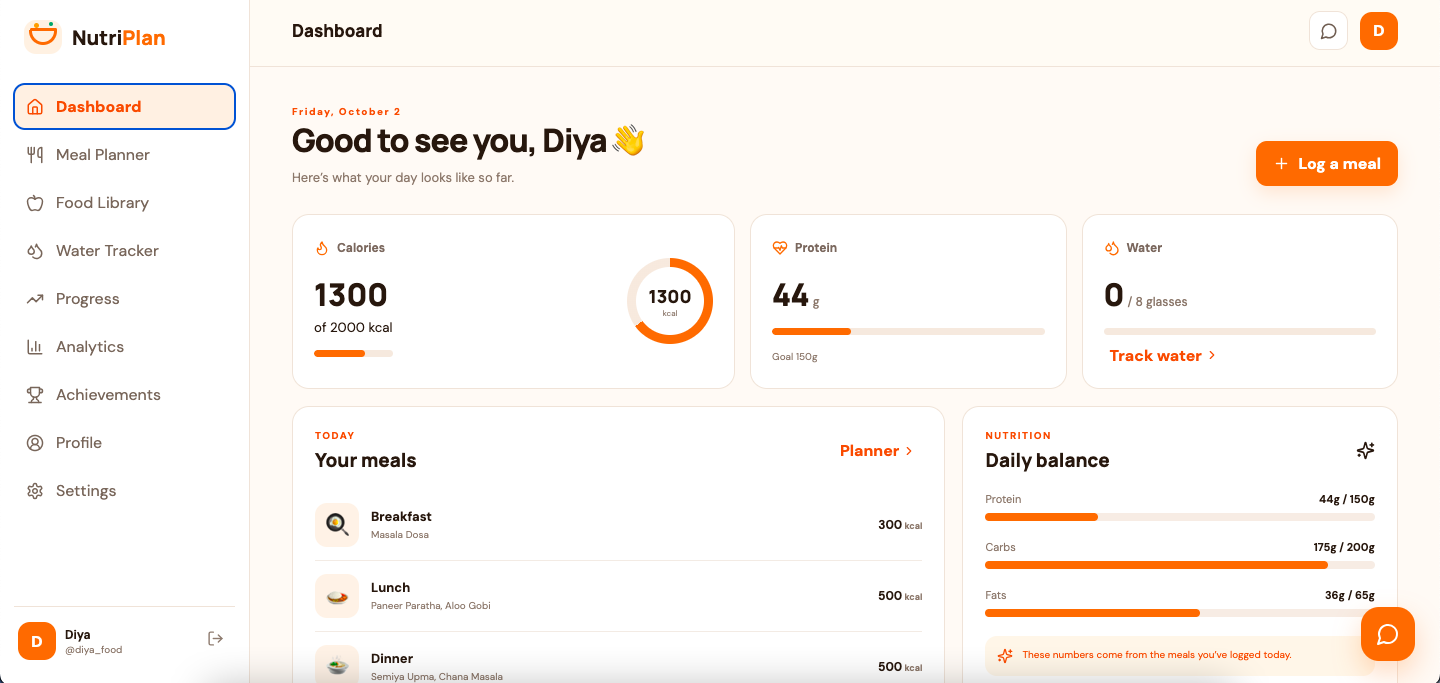The height and width of the screenshot is (683, 1440).
Task: Click the 44g / 150g Protein value
Action: [1347, 499]
